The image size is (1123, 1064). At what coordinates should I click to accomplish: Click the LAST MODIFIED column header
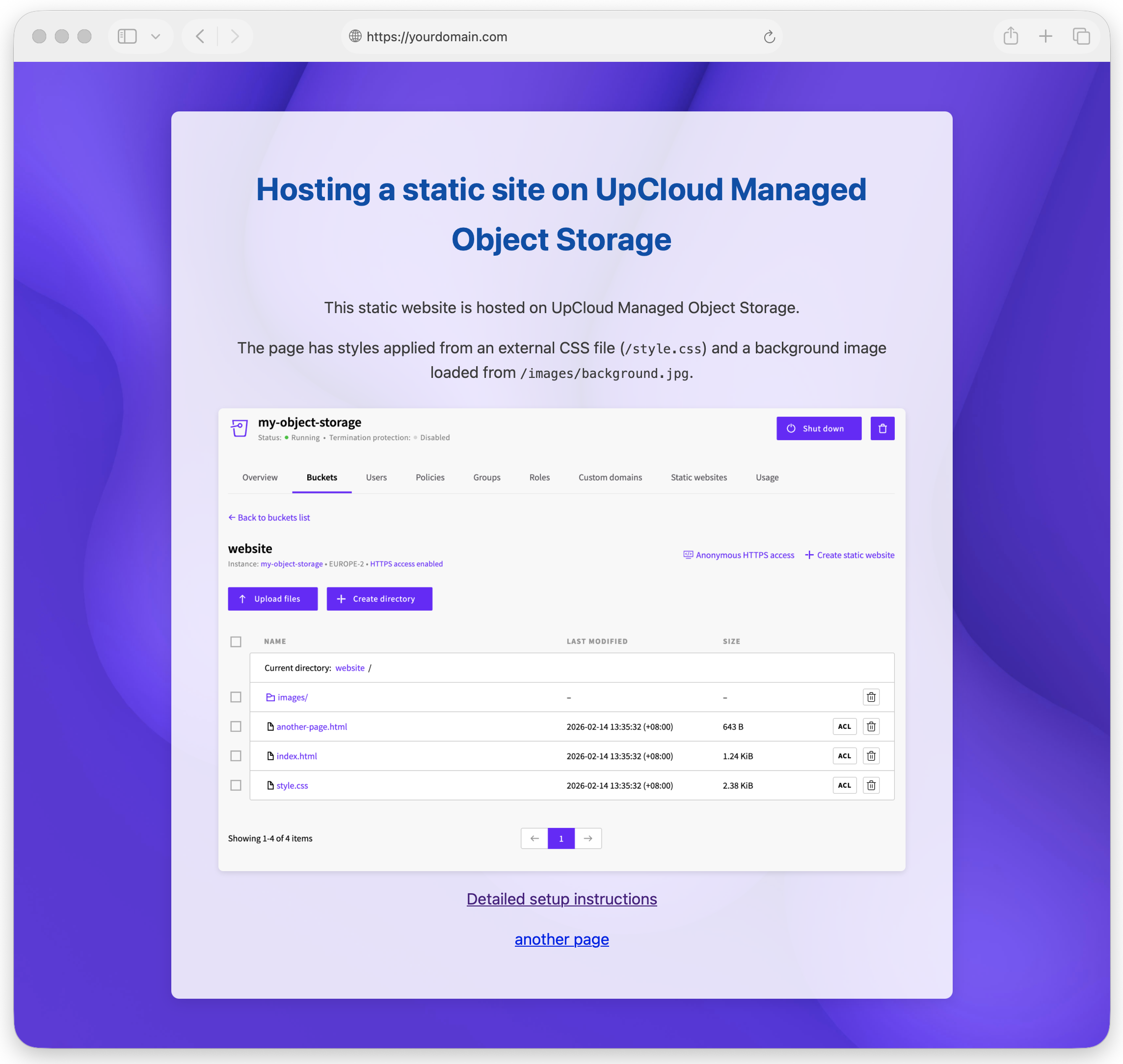(597, 641)
